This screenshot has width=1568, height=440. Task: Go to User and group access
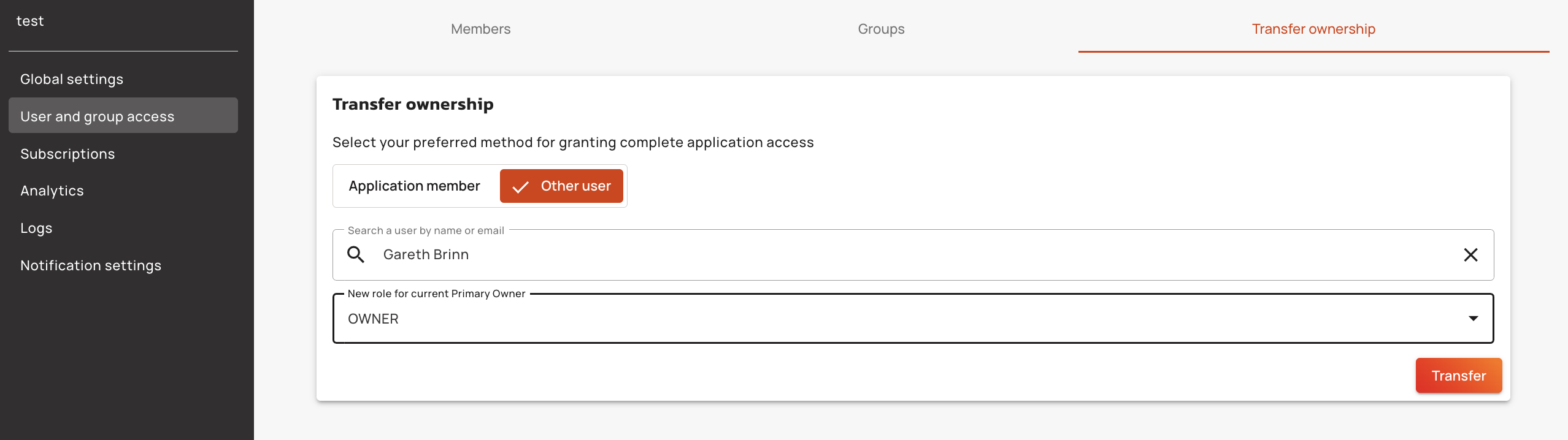click(98, 116)
